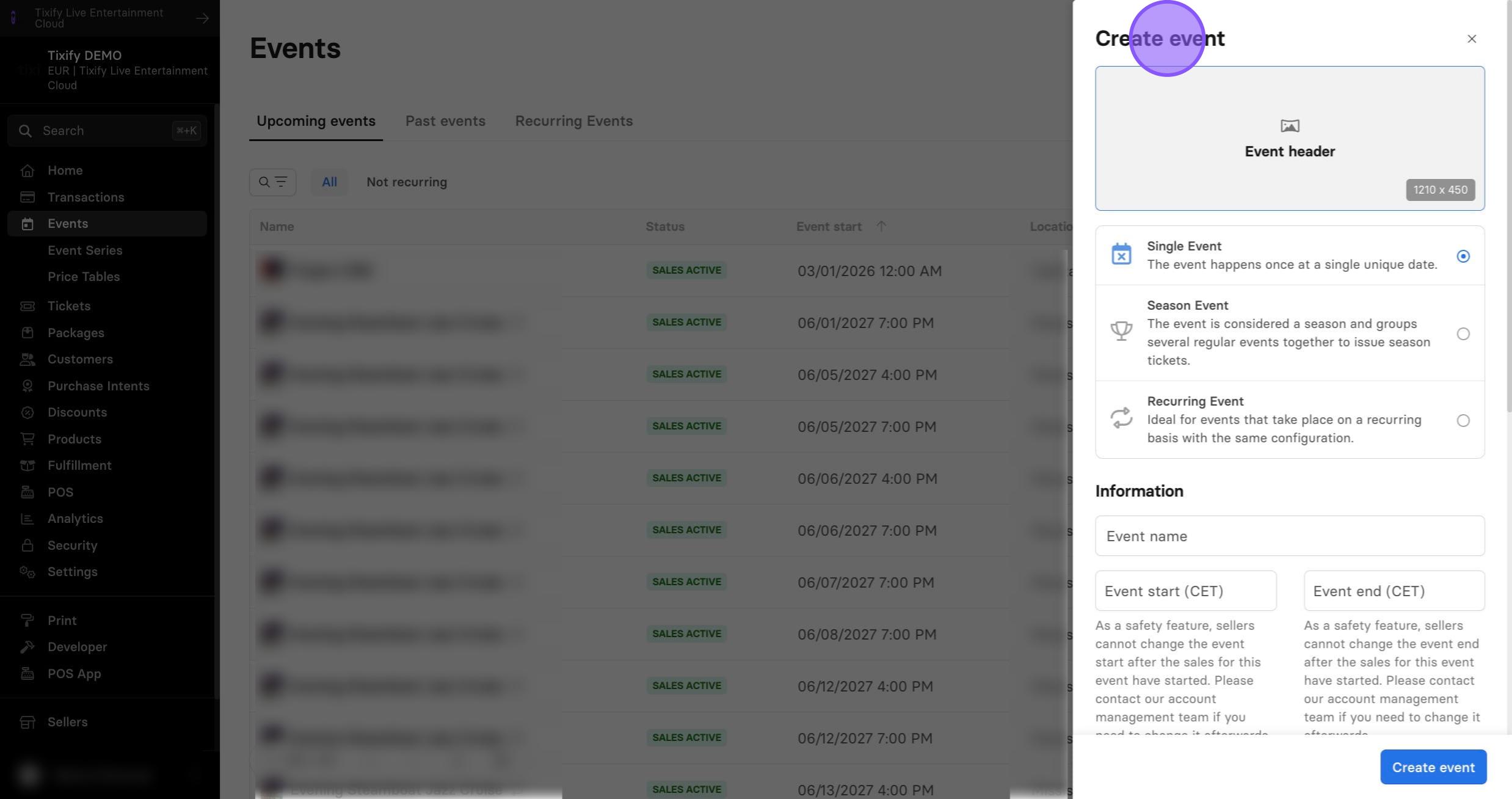Select the Recurring Event radio button
1512x799 pixels.
click(1463, 420)
